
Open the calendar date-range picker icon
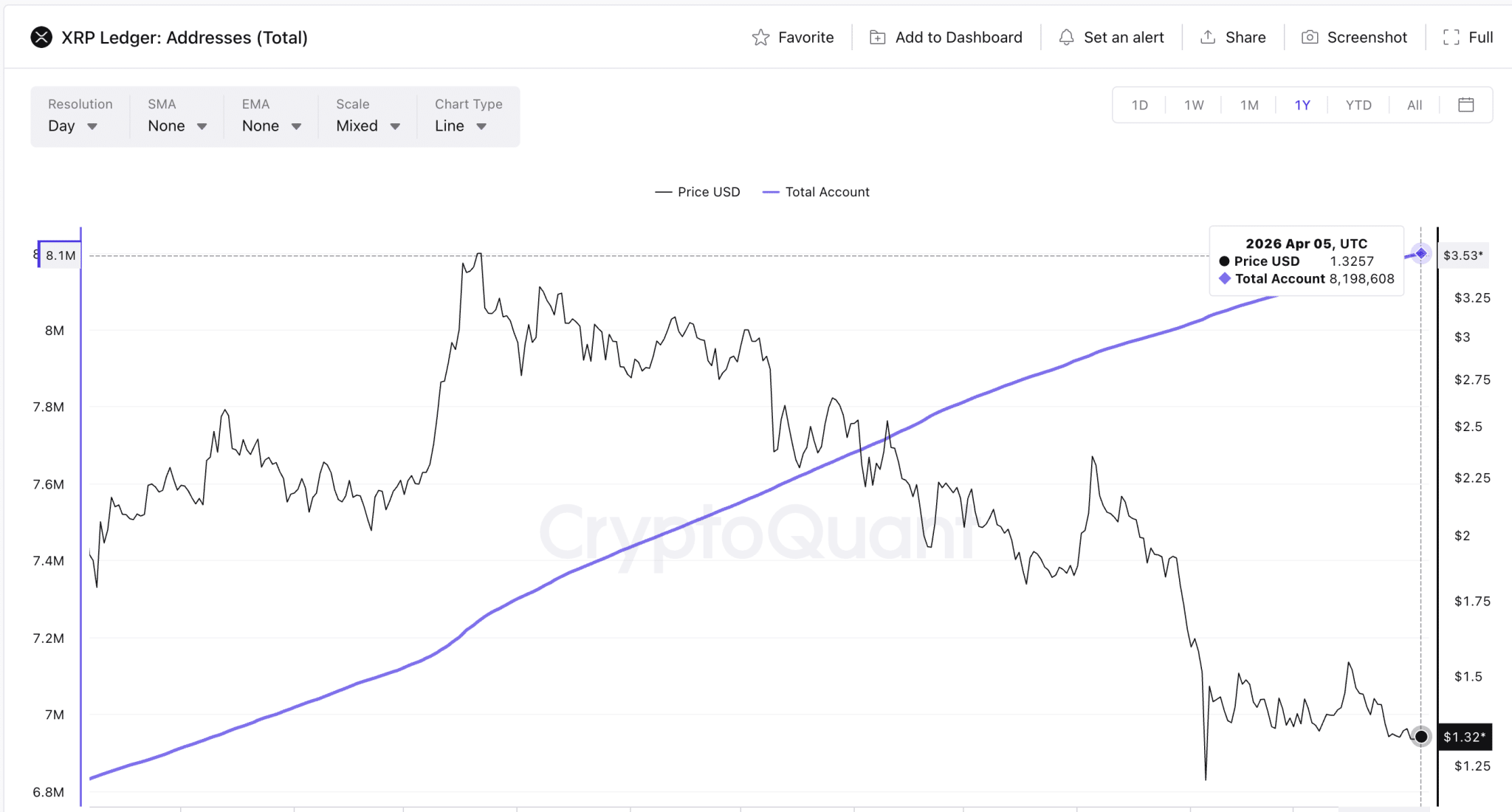click(1467, 105)
